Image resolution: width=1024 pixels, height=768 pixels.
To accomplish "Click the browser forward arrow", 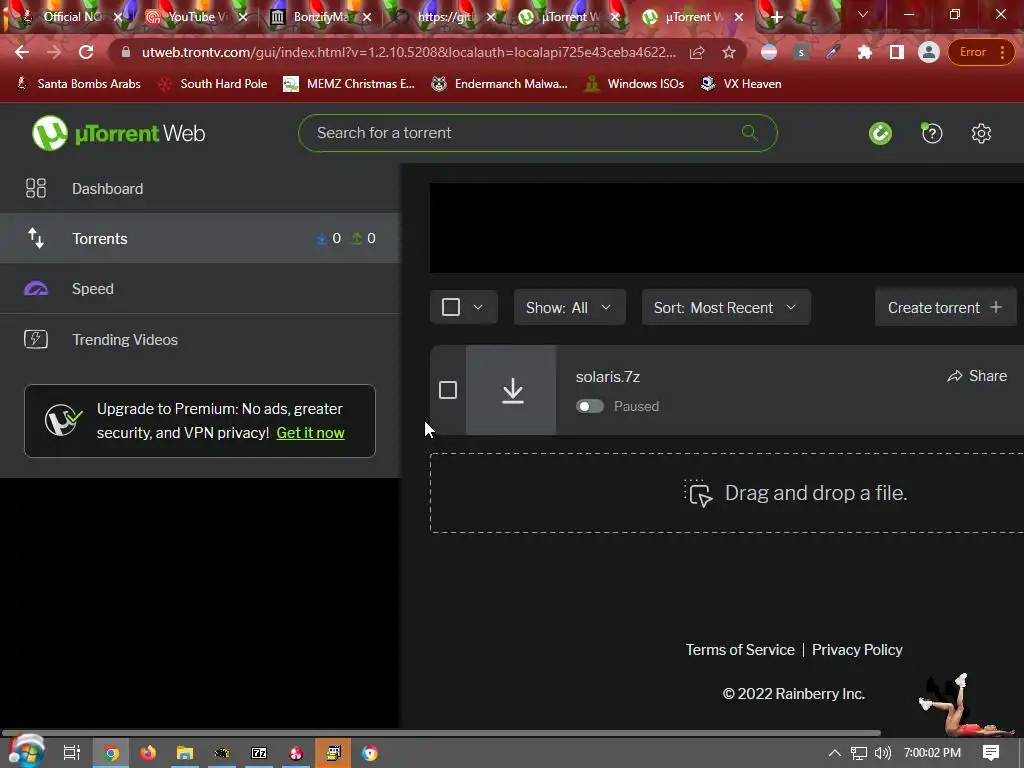I will 54,52.
